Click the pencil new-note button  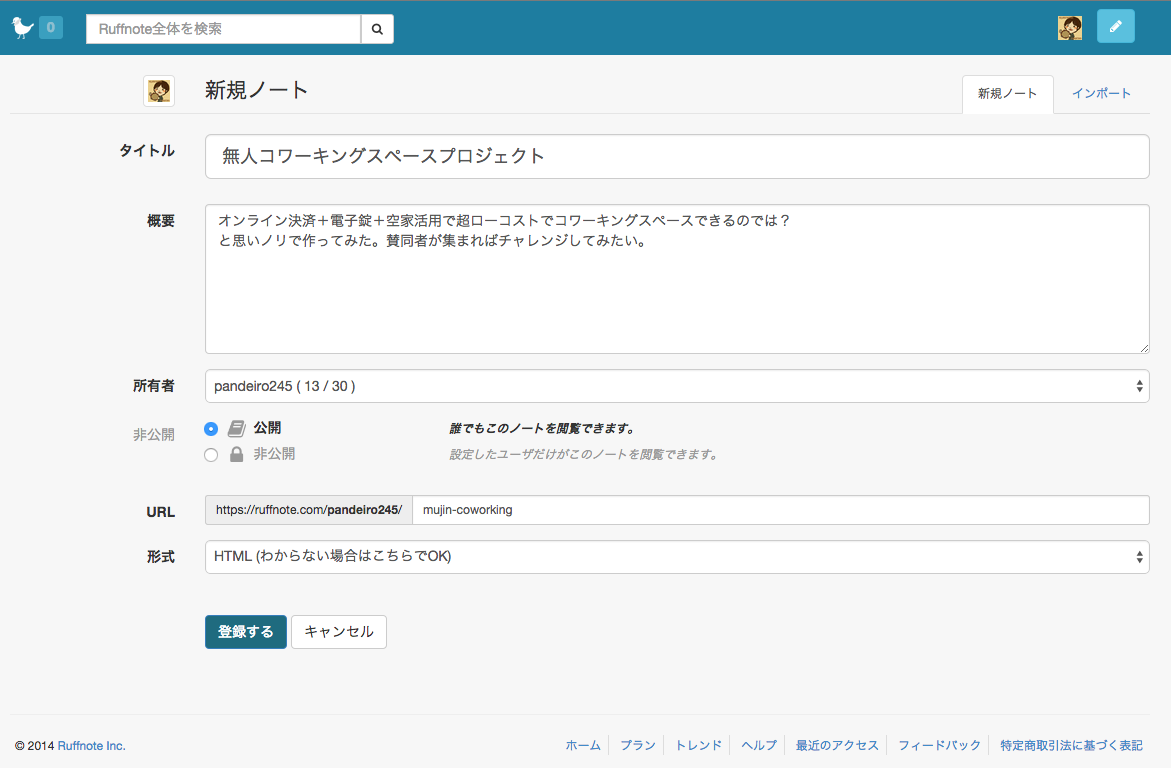point(1115,26)
